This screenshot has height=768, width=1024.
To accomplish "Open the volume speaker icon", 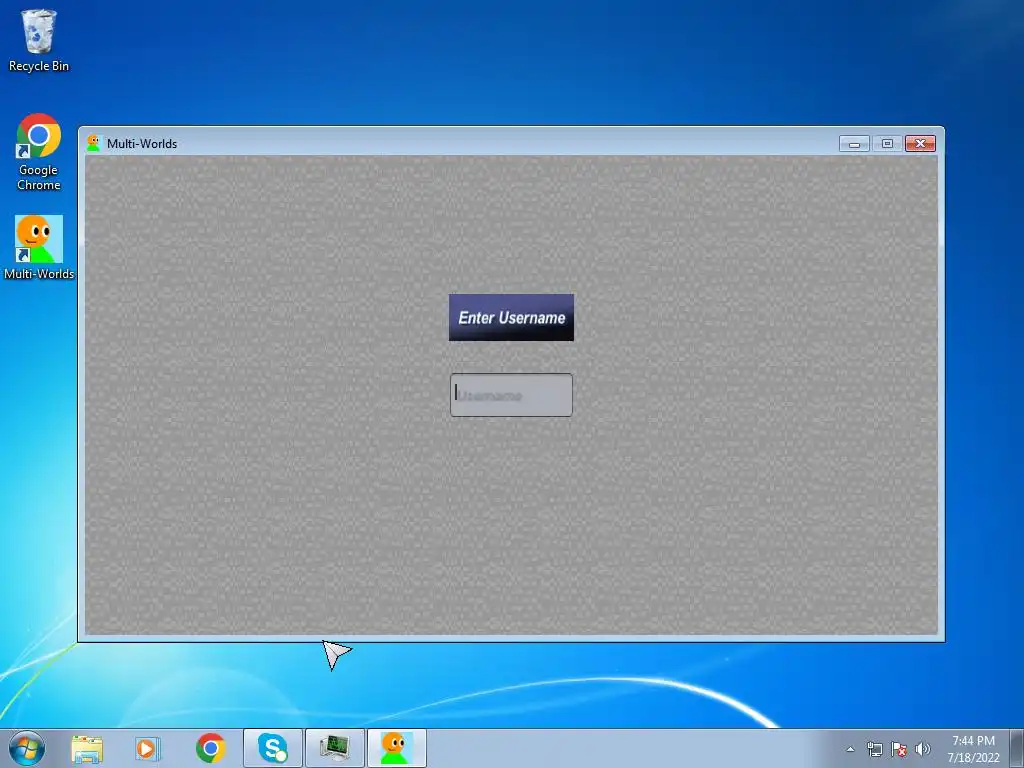I will click(923, 749).
